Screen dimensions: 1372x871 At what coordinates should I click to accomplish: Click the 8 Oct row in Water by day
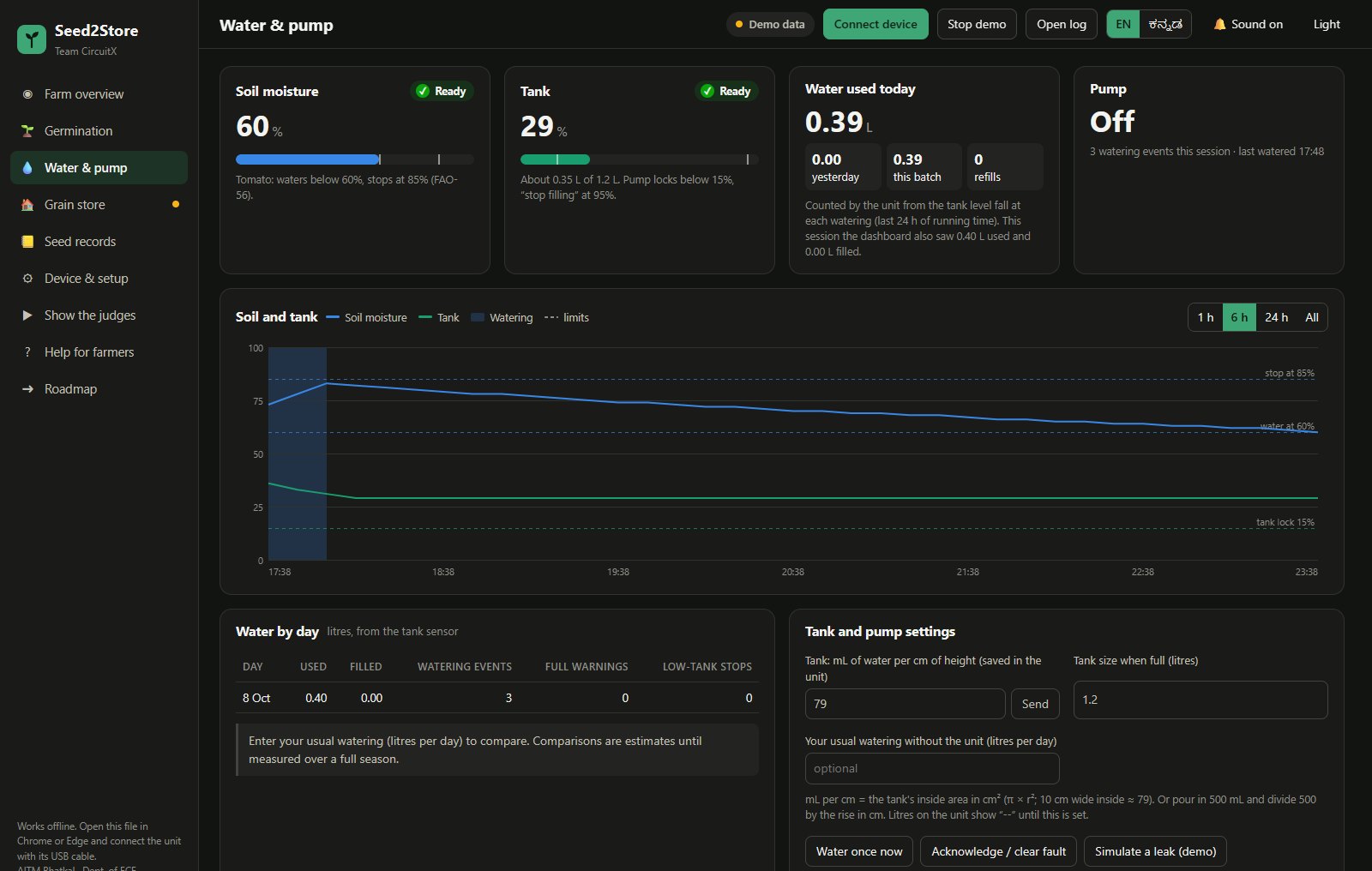click(x=497, y=698)
